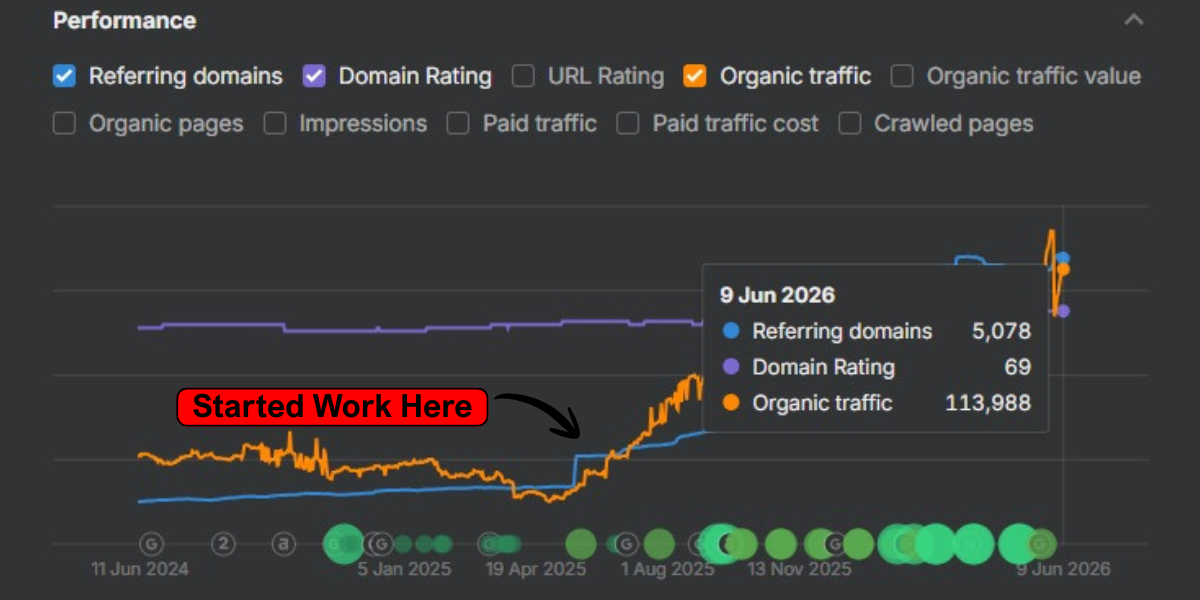The width and height of the screenshot is (1200, 600).
Task: Click the tooltip Domain Rating value 69
Action: (1018, 367)
